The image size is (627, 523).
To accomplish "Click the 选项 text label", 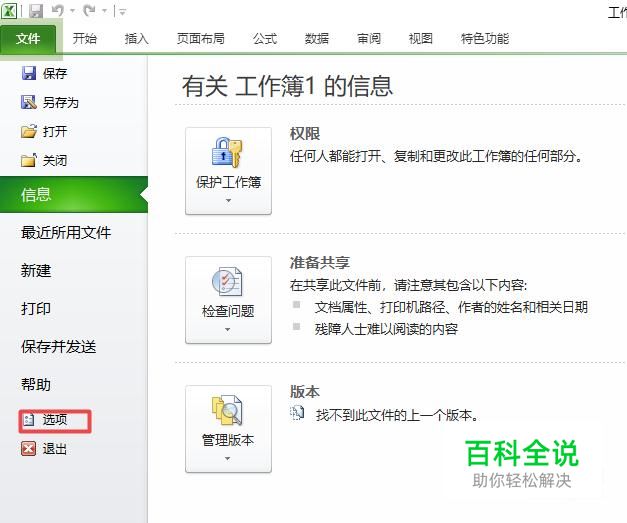I will [55, 420].
